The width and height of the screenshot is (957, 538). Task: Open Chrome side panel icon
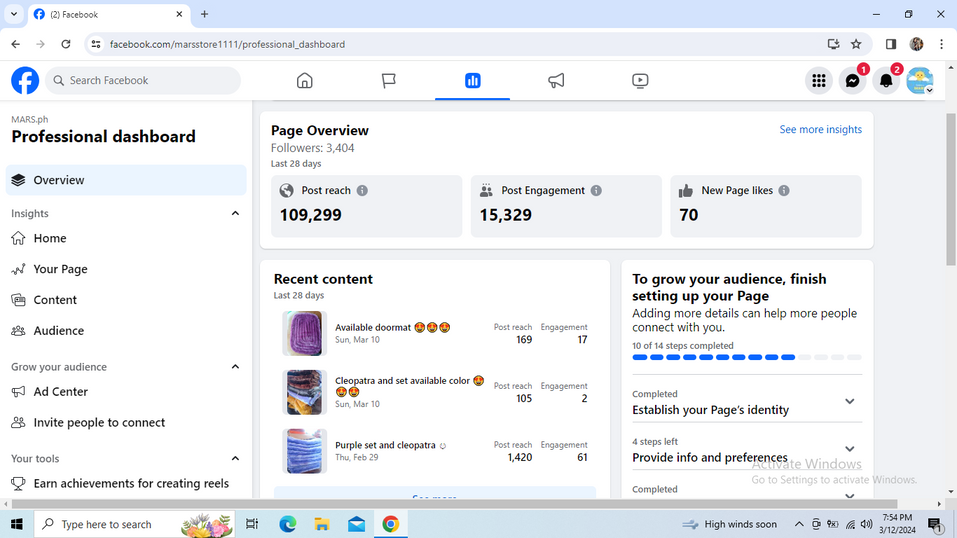[890, 44]
